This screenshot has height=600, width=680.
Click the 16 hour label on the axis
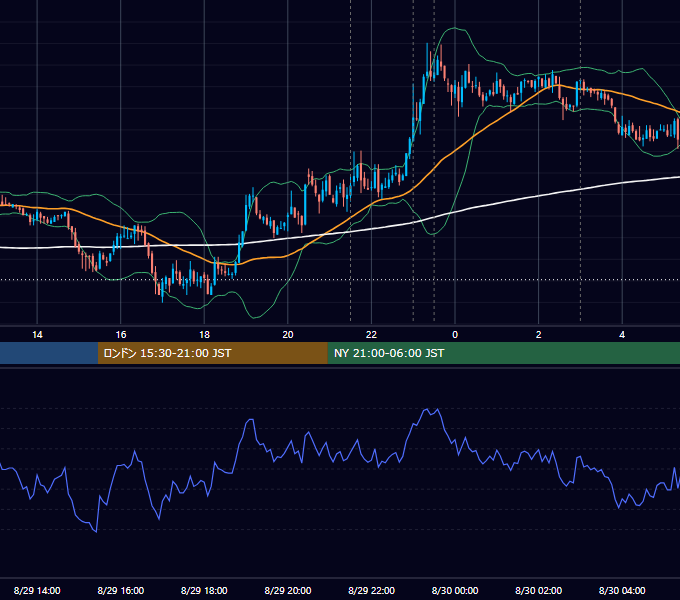pos(121,335)
